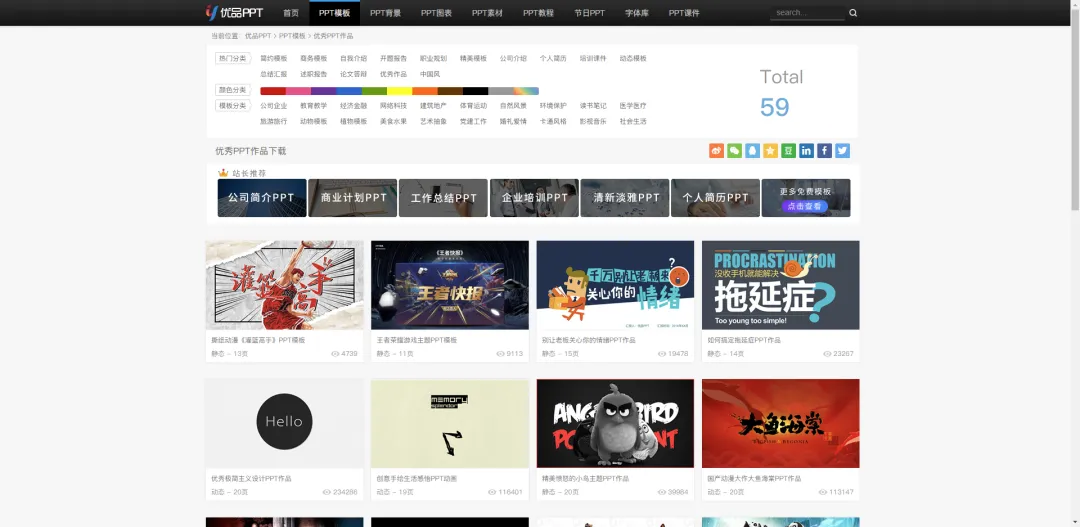Filter templates by red color

273,91
